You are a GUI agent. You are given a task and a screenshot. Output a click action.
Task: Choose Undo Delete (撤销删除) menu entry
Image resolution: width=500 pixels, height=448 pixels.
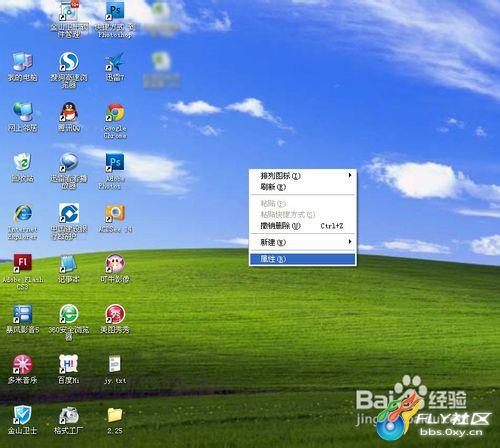click(x=303, y=226)
